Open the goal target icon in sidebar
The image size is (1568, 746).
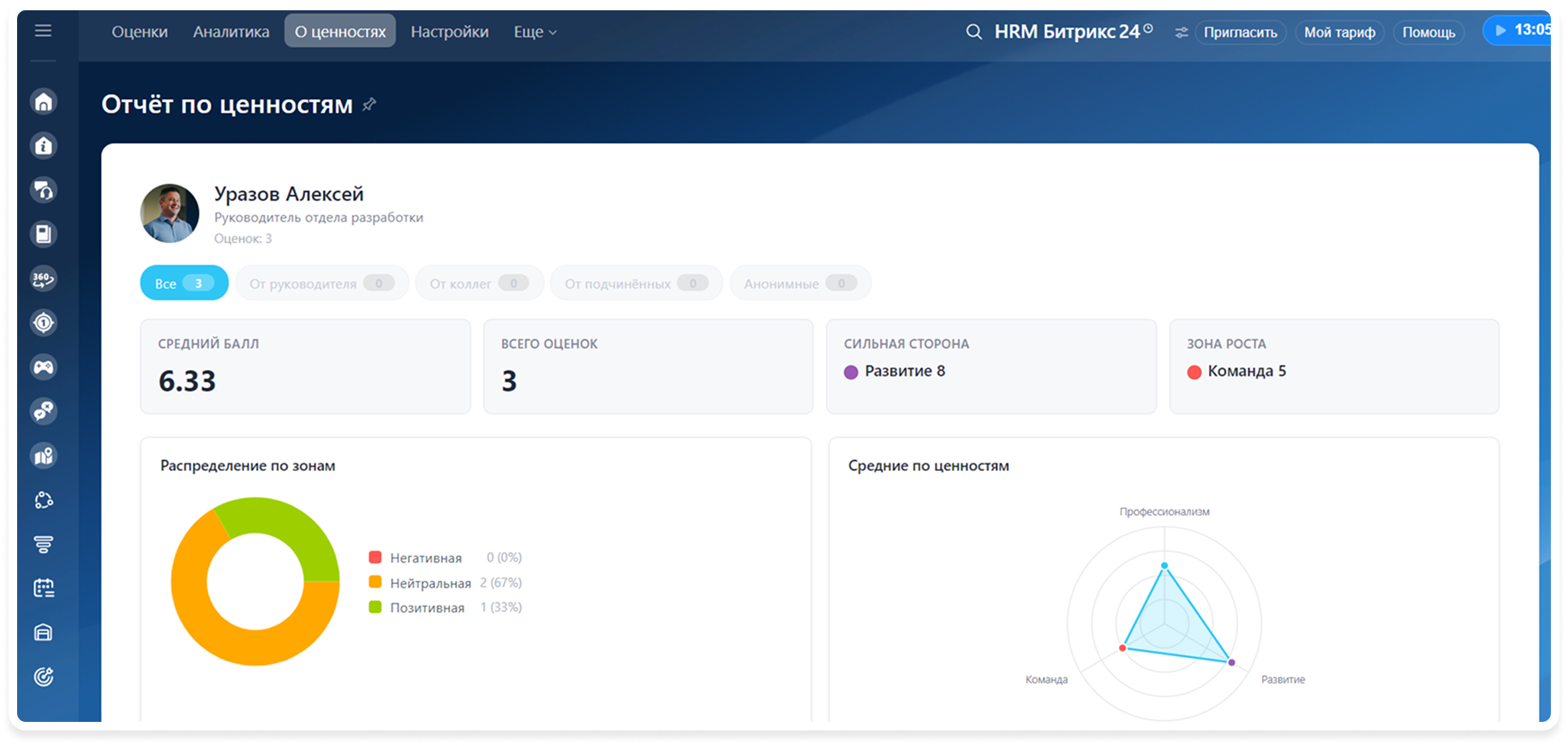44,677
